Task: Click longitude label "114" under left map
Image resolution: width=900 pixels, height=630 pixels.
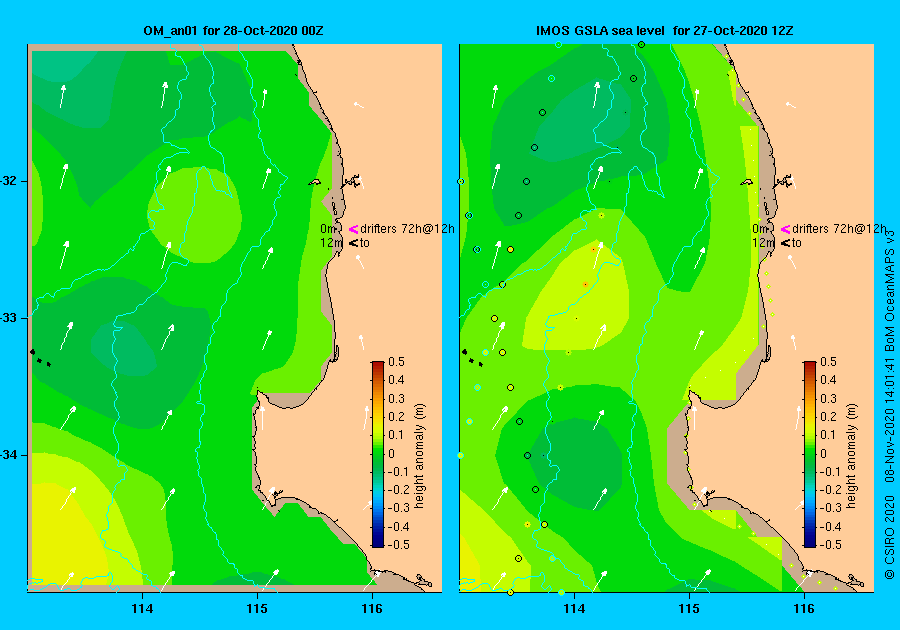Action: click(142, 609)
